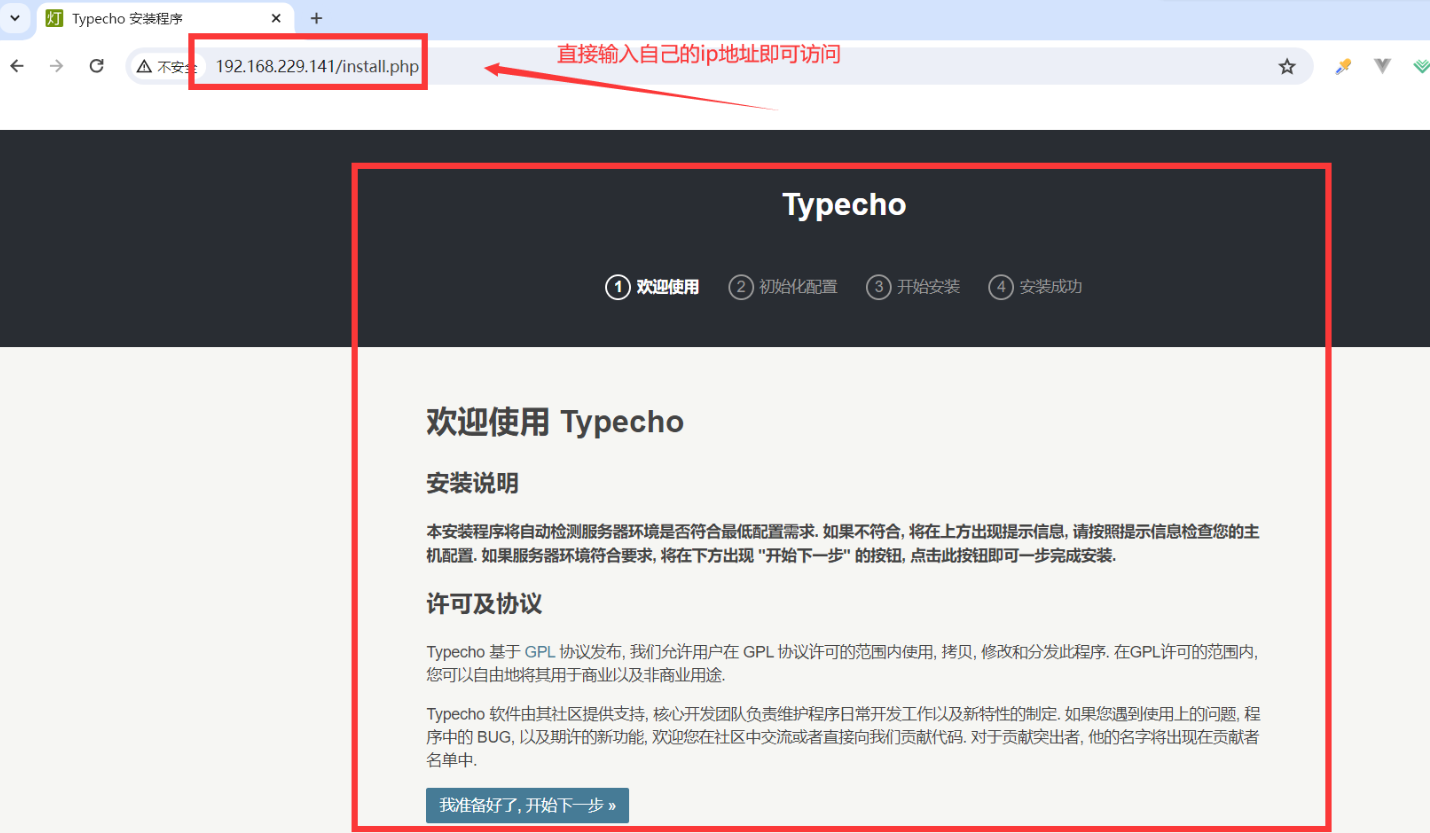1430x833 pixels.
Task: Open the GPL license link
Action: [539, 651]
